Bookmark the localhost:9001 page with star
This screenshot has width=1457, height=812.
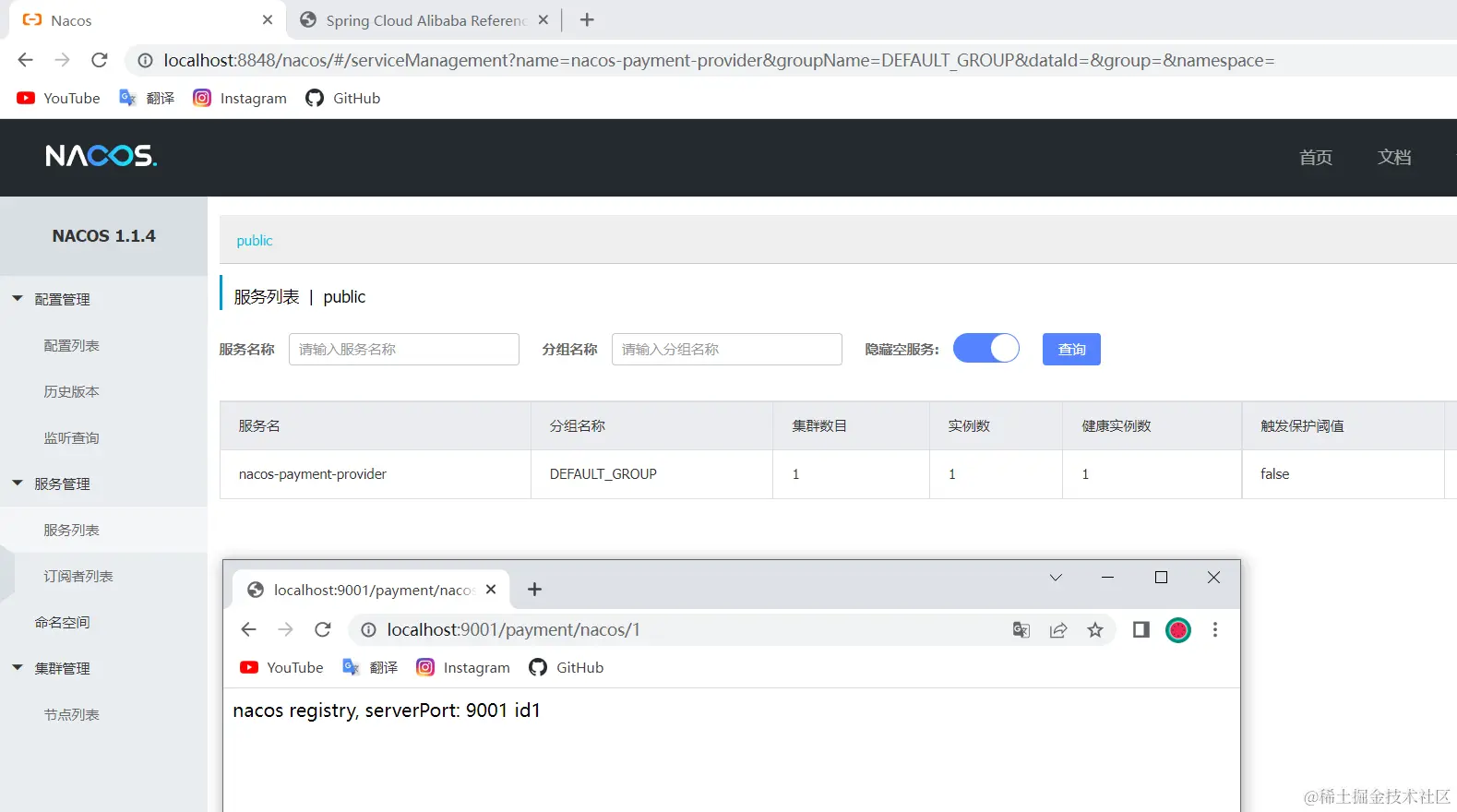pyautogui.click(x=1095, y=630)
